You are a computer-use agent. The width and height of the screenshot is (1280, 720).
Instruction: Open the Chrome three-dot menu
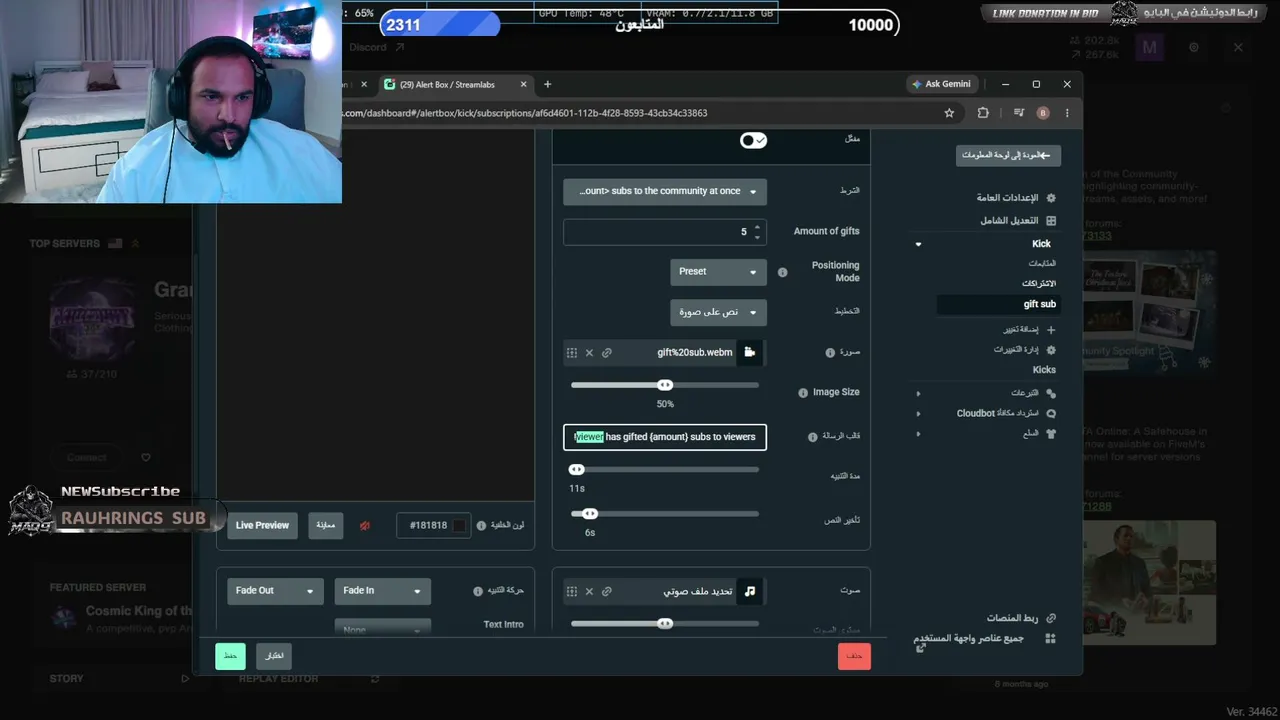(1068, 113)
